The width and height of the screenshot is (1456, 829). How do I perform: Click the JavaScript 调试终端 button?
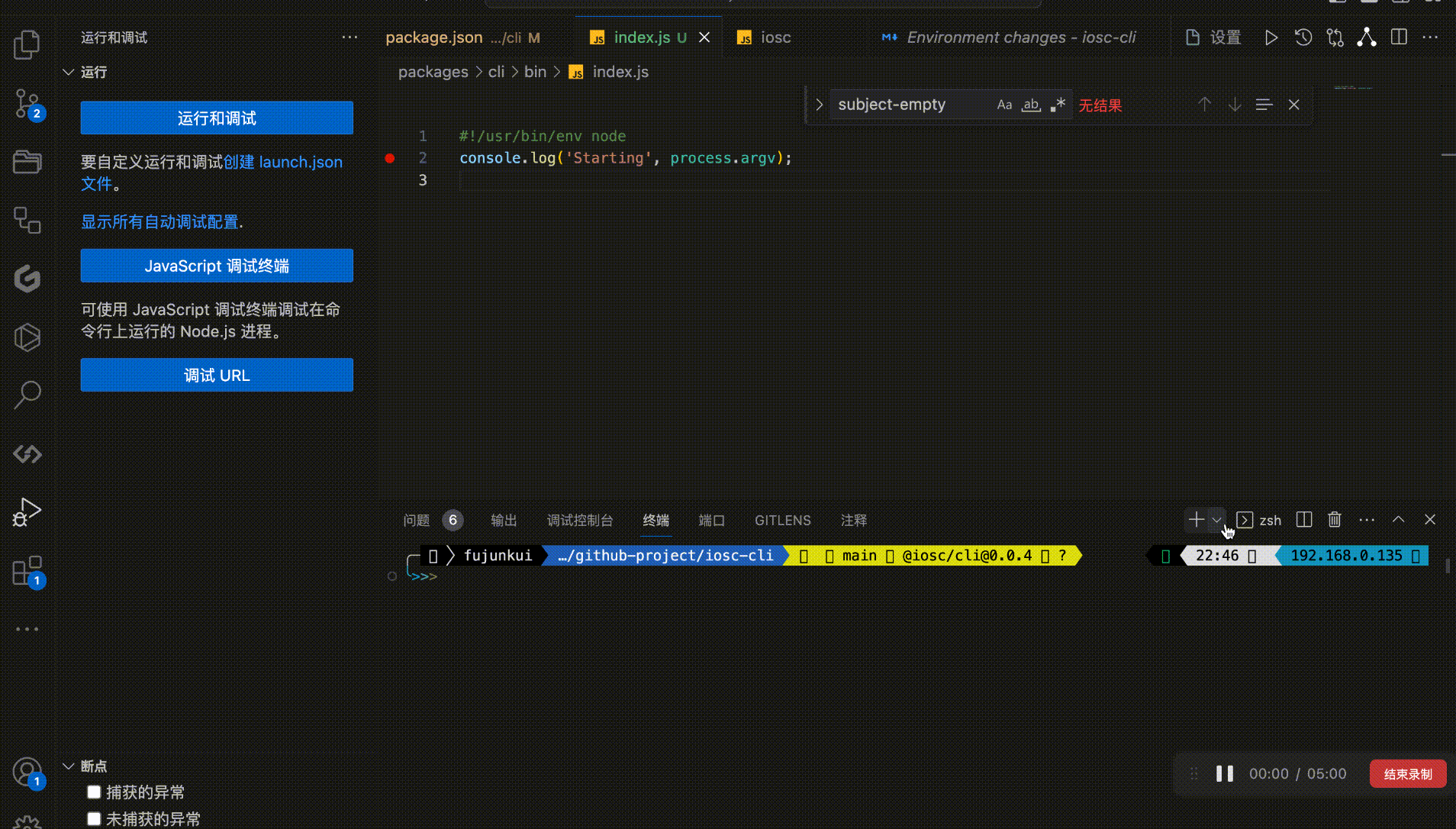217,266
